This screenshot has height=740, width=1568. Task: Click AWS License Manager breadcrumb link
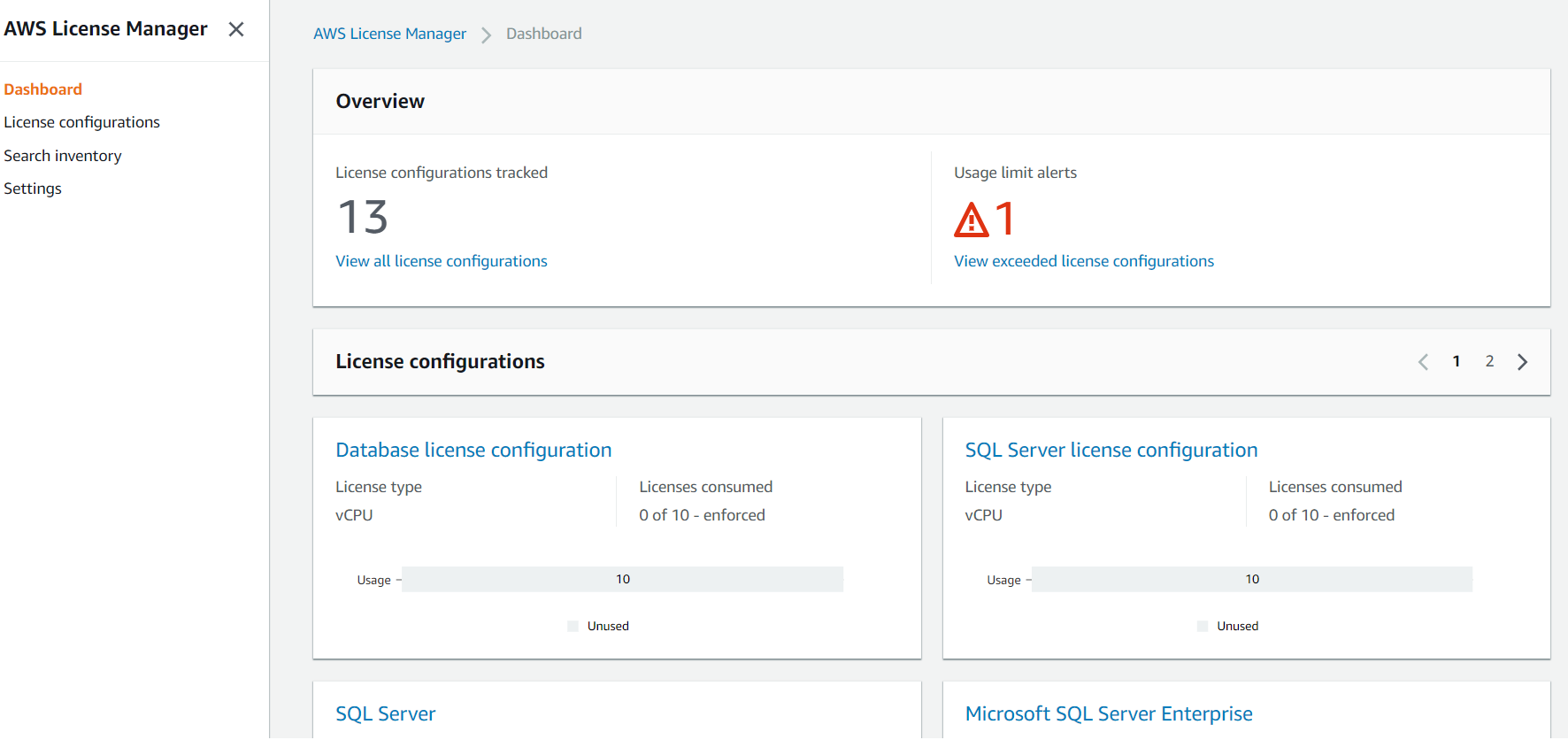point(389,34)
